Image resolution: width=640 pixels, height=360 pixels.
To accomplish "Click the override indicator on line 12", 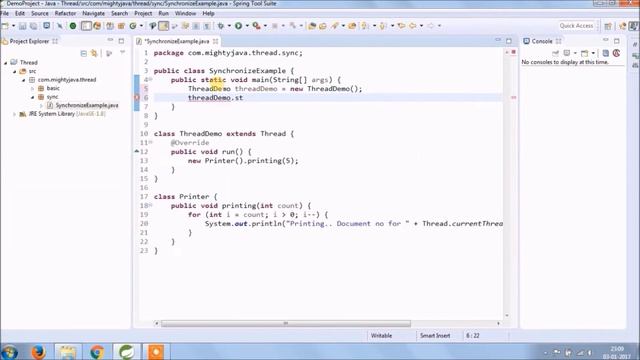I will tap(137, 151).
